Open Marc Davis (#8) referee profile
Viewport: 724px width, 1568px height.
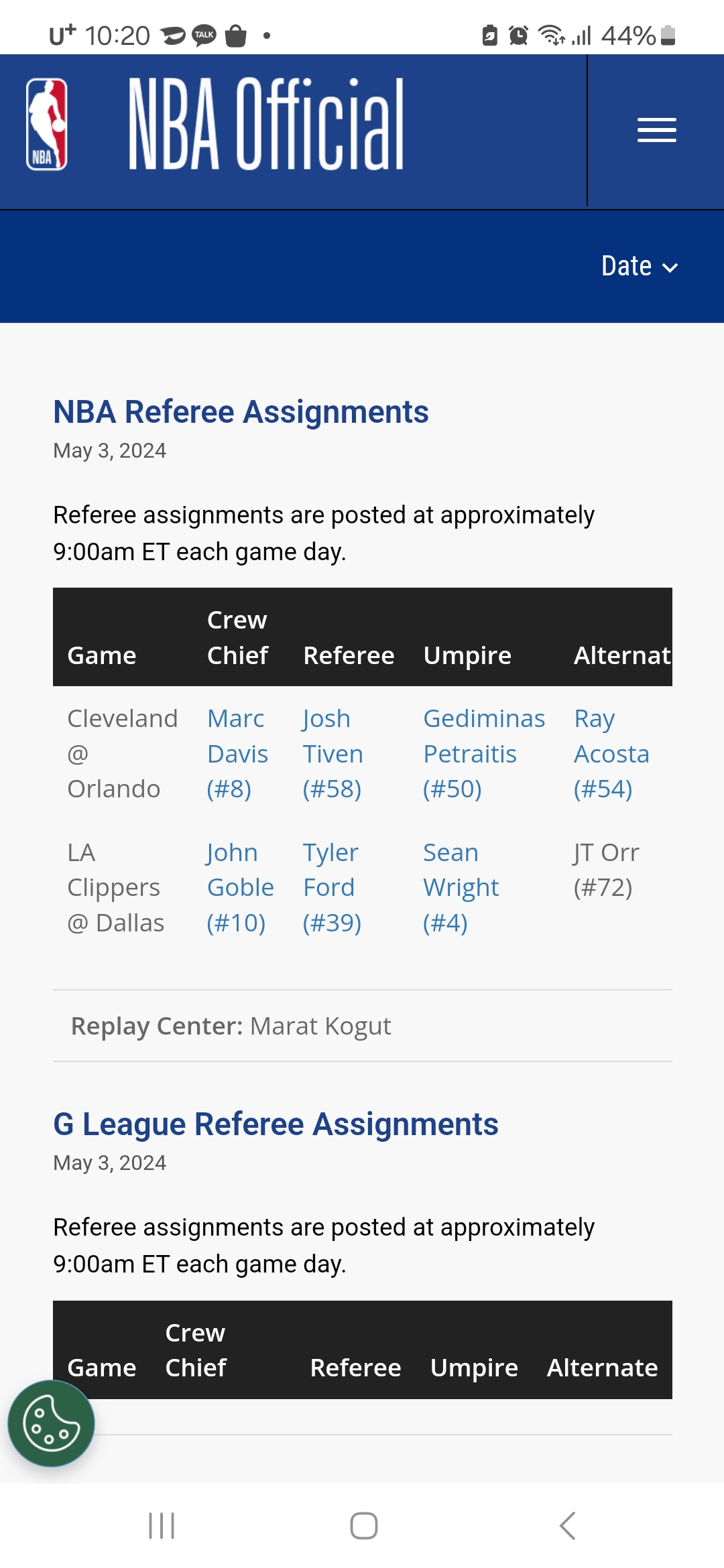(237, 754)
